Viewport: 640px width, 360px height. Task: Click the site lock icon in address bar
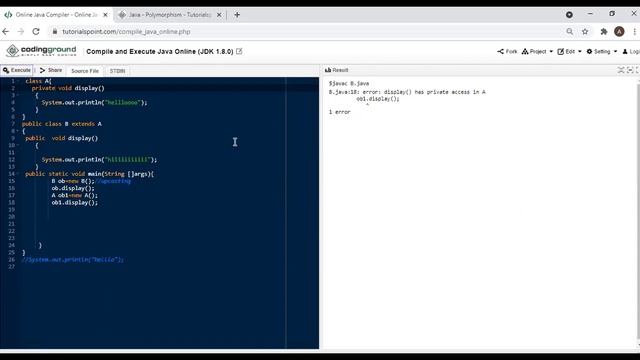[55, 31]
